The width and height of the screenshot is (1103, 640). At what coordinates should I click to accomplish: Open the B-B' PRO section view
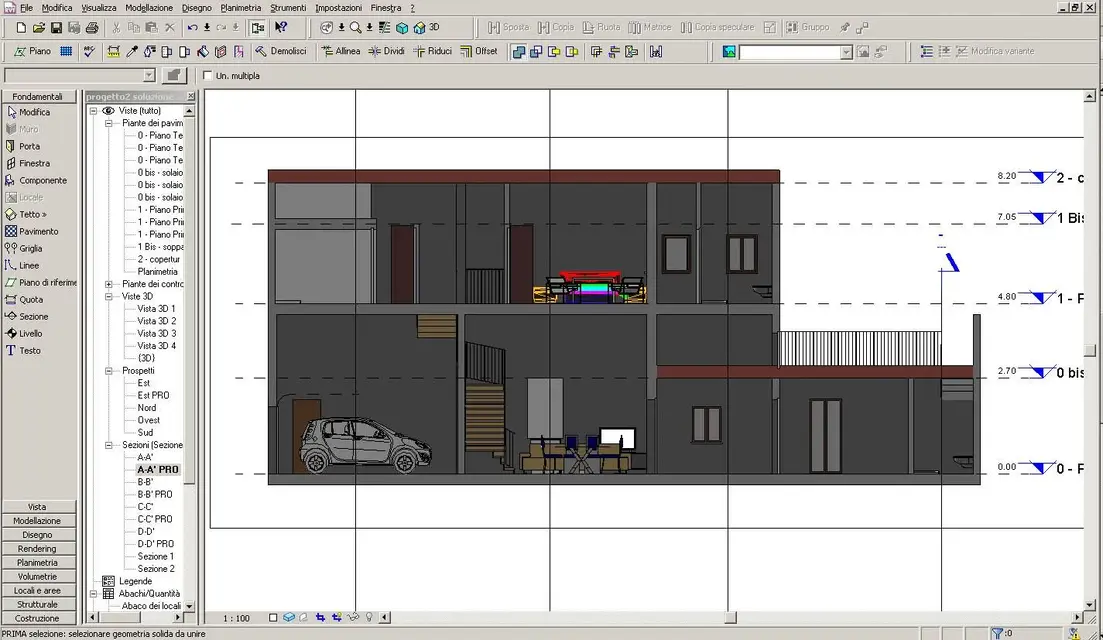pyautogui.click(x=155, y=494)
